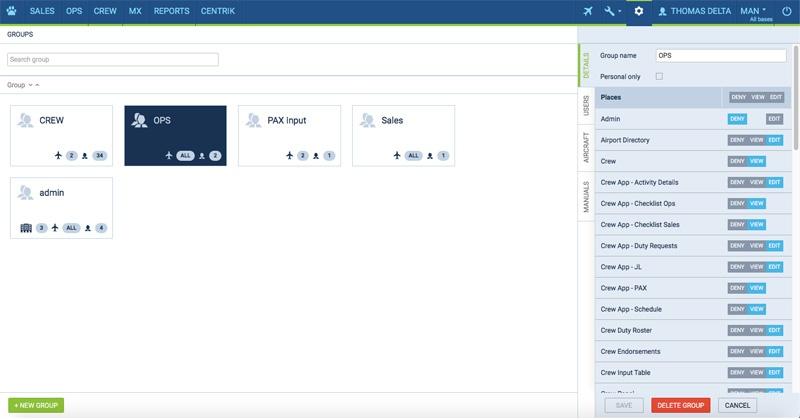The width and height of the screenshot is (800, 420).
Task: Open the REPORTS menu
Action: [x=171, y=11]
